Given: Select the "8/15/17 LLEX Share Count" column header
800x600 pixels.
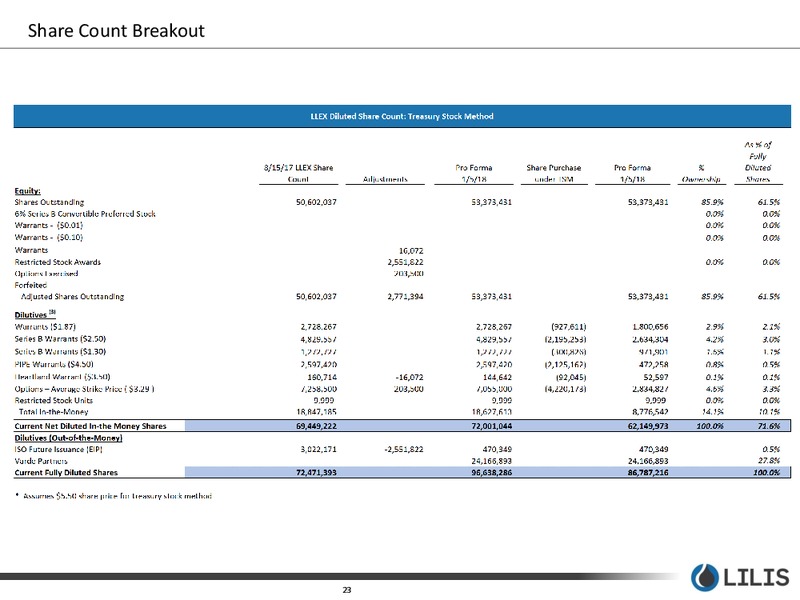Looking at the screenshot, I should coord(298,173).
